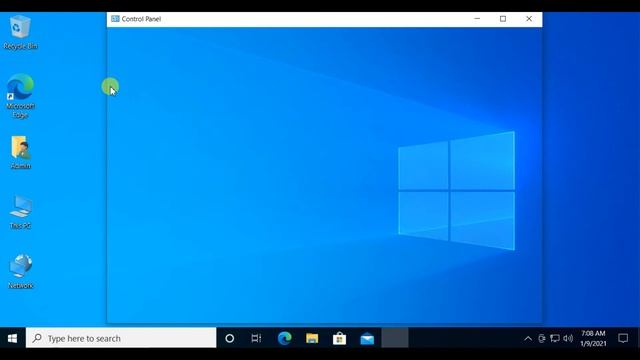Open File Explorer from the taskbar
The width and height of the screenshot is (640, 360).
(x=312, y=338)
